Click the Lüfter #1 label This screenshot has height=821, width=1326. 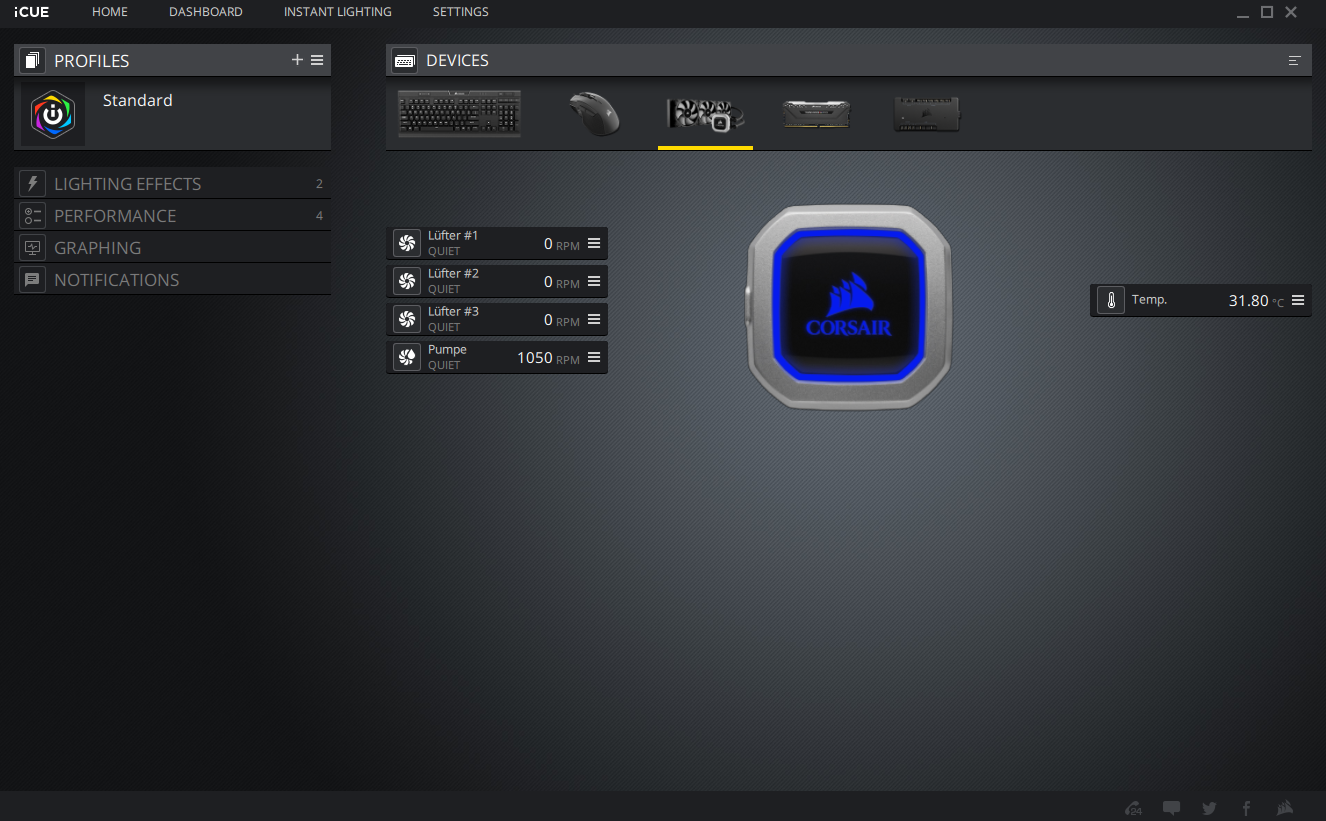[x=453, y=236]
